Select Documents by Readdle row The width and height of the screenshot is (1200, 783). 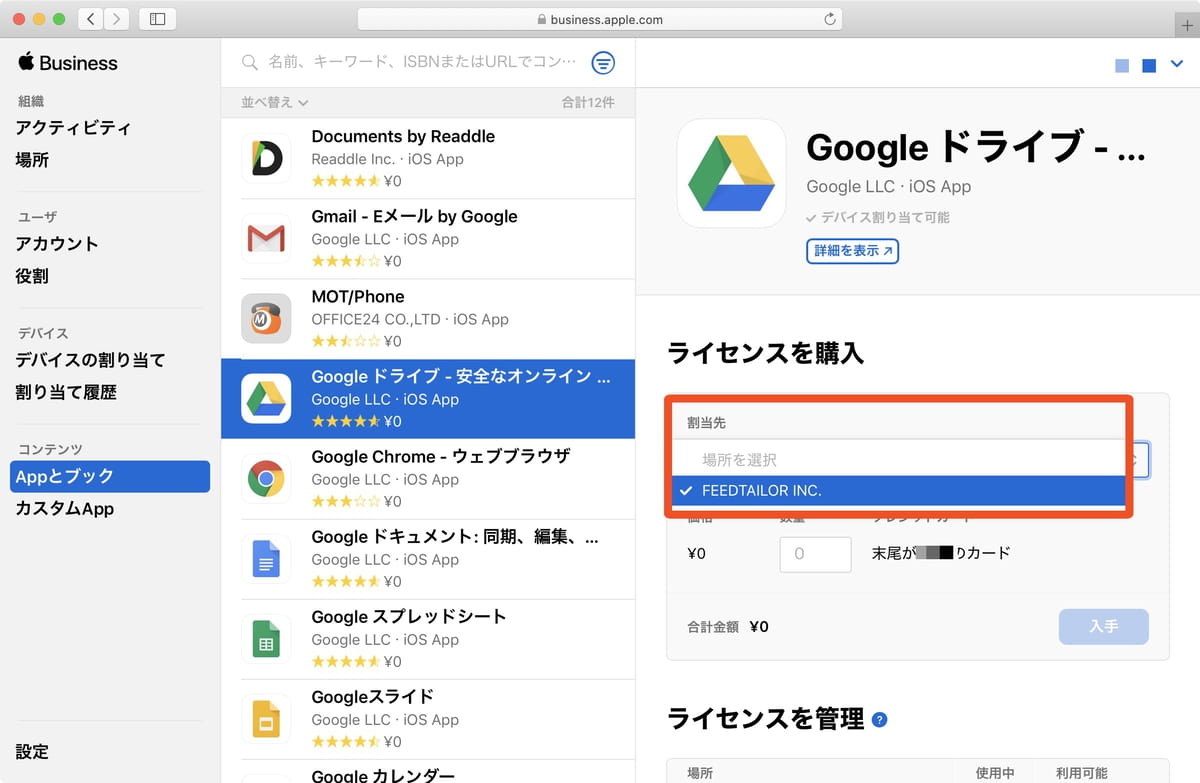[428, 158]
